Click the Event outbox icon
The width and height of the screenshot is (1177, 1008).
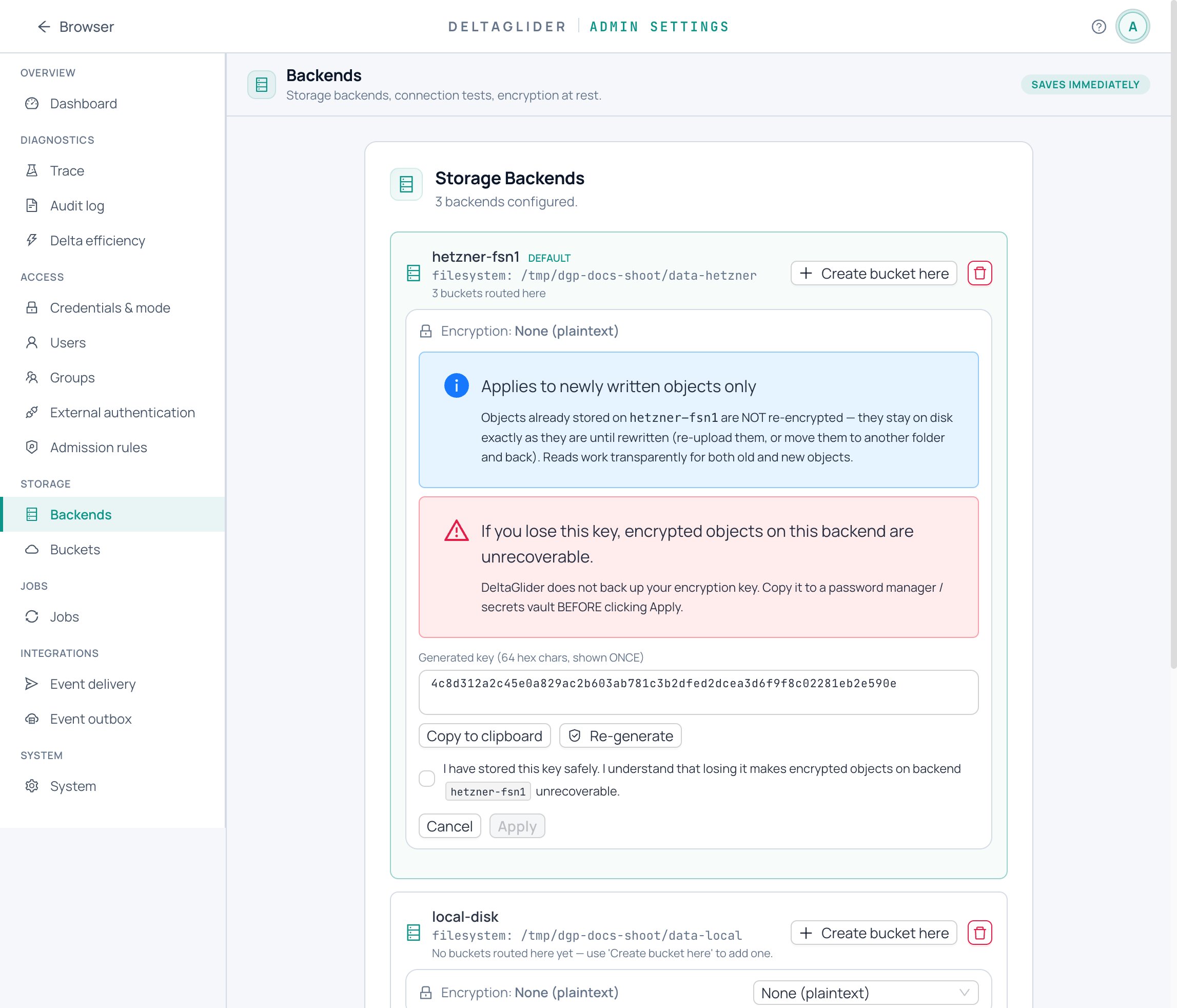32,719
